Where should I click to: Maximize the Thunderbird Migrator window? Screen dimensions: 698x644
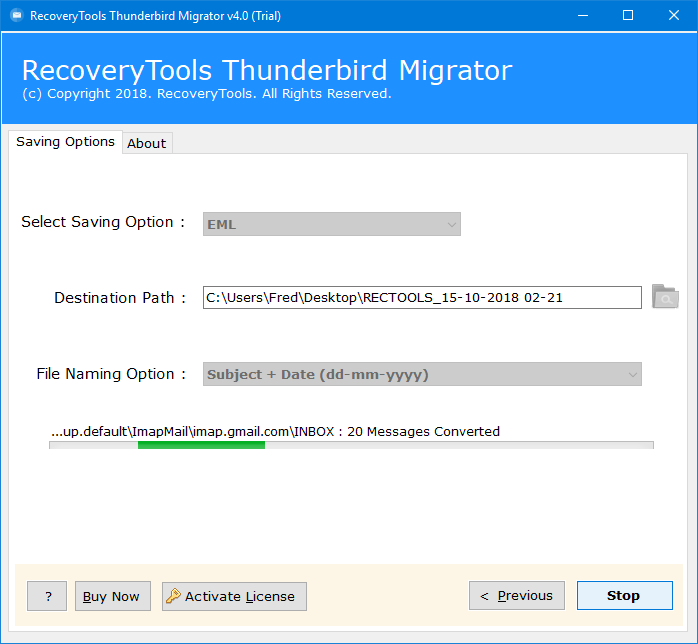coord(628,16)
